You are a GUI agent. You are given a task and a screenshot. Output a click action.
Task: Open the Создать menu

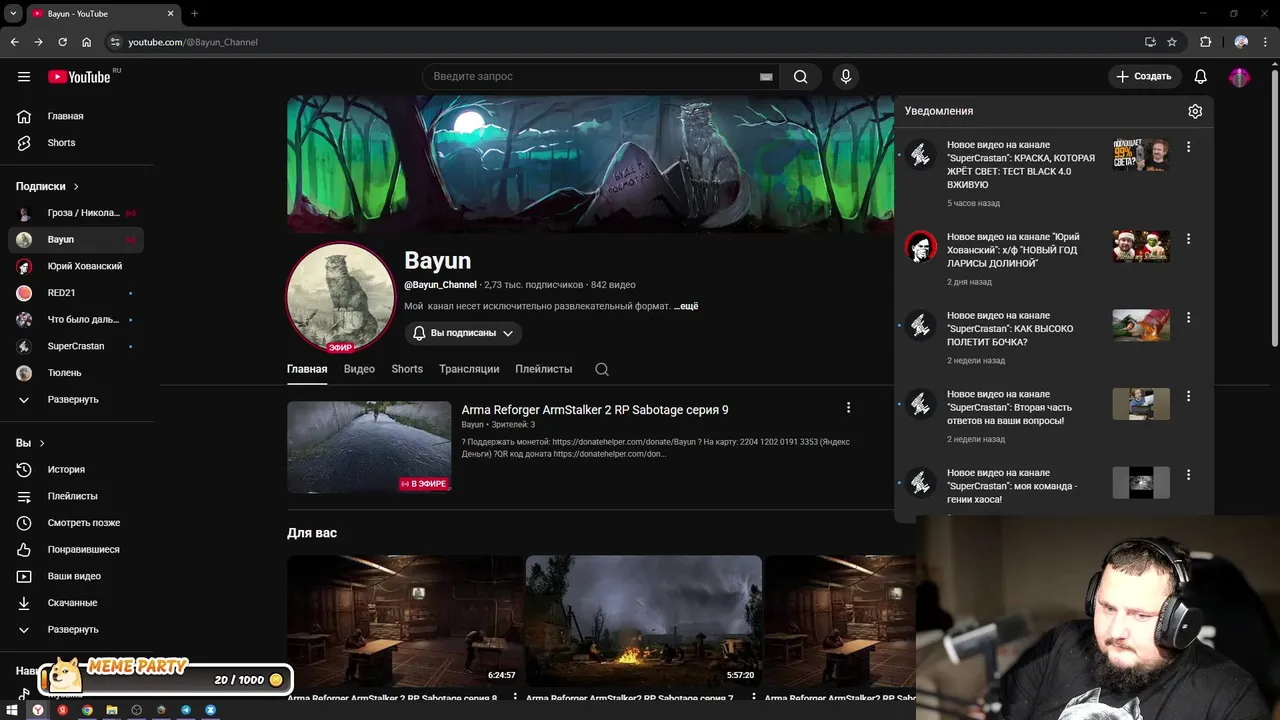pos(1144,77)
